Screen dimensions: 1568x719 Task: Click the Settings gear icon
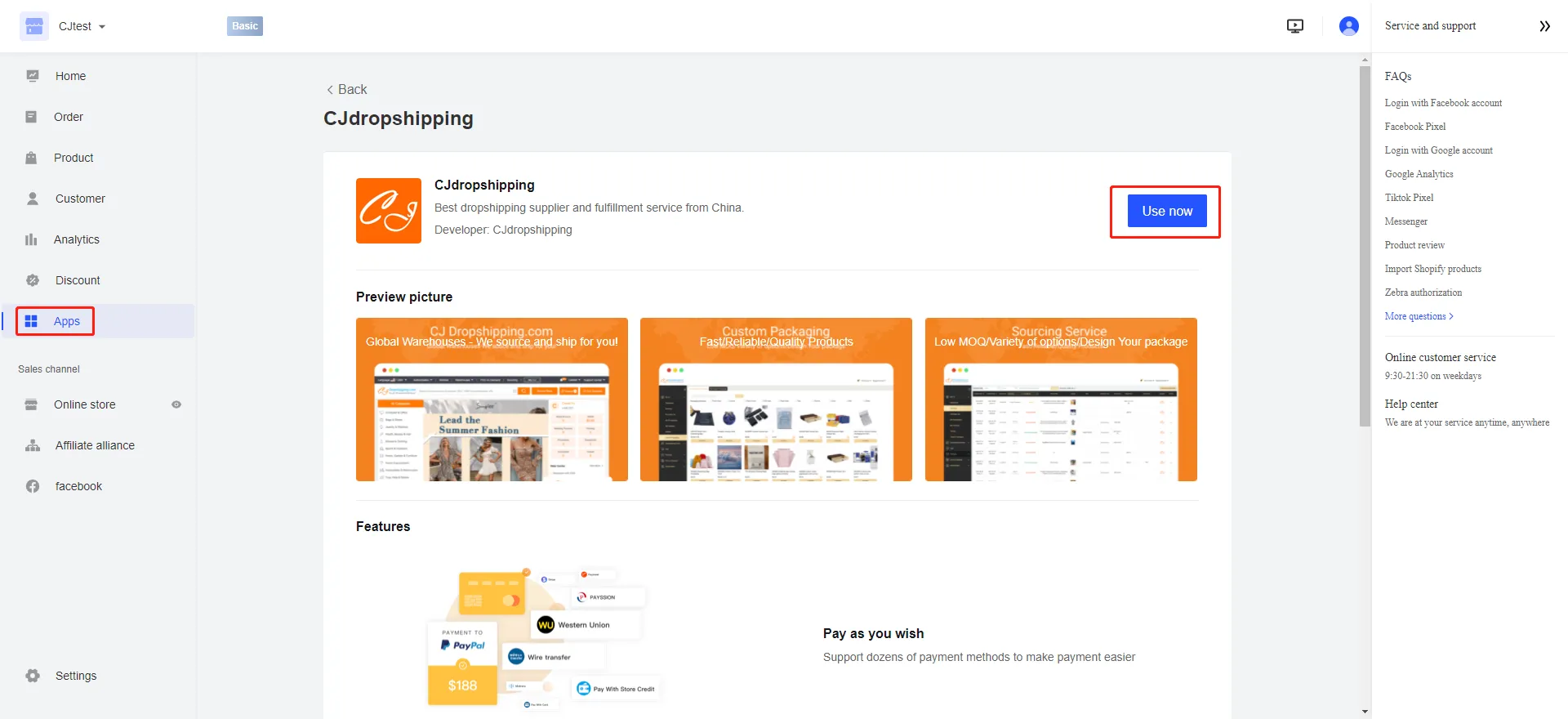coord(33,676)
